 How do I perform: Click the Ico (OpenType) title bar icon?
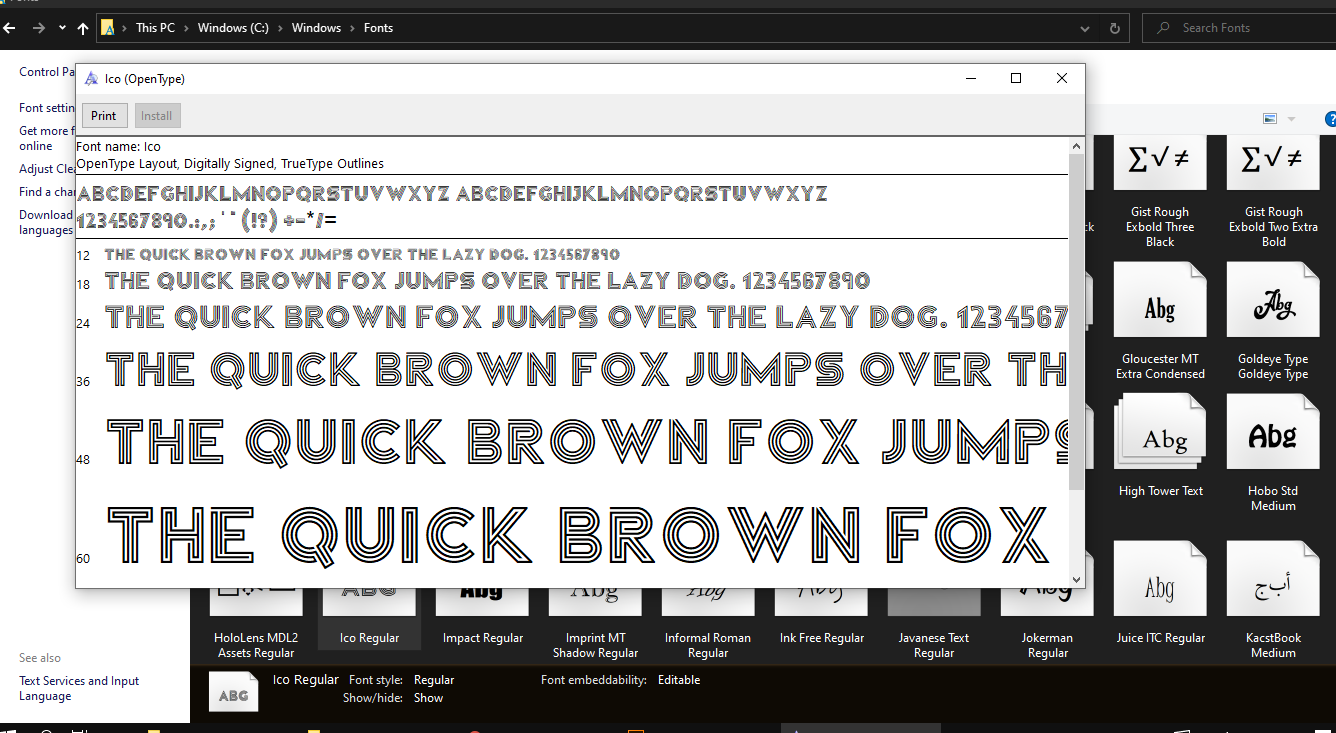(91, 79)
